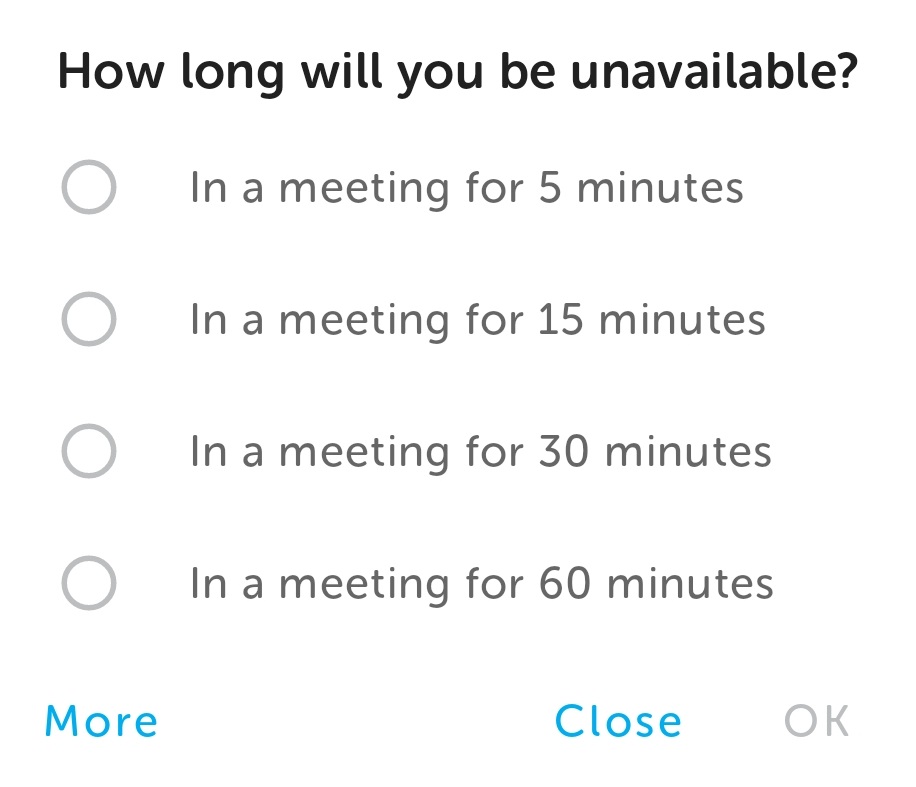This screenshot has height=787, width=916.
Task: Mark yourself in a half-hour meeting
Action: pos(89,451)
